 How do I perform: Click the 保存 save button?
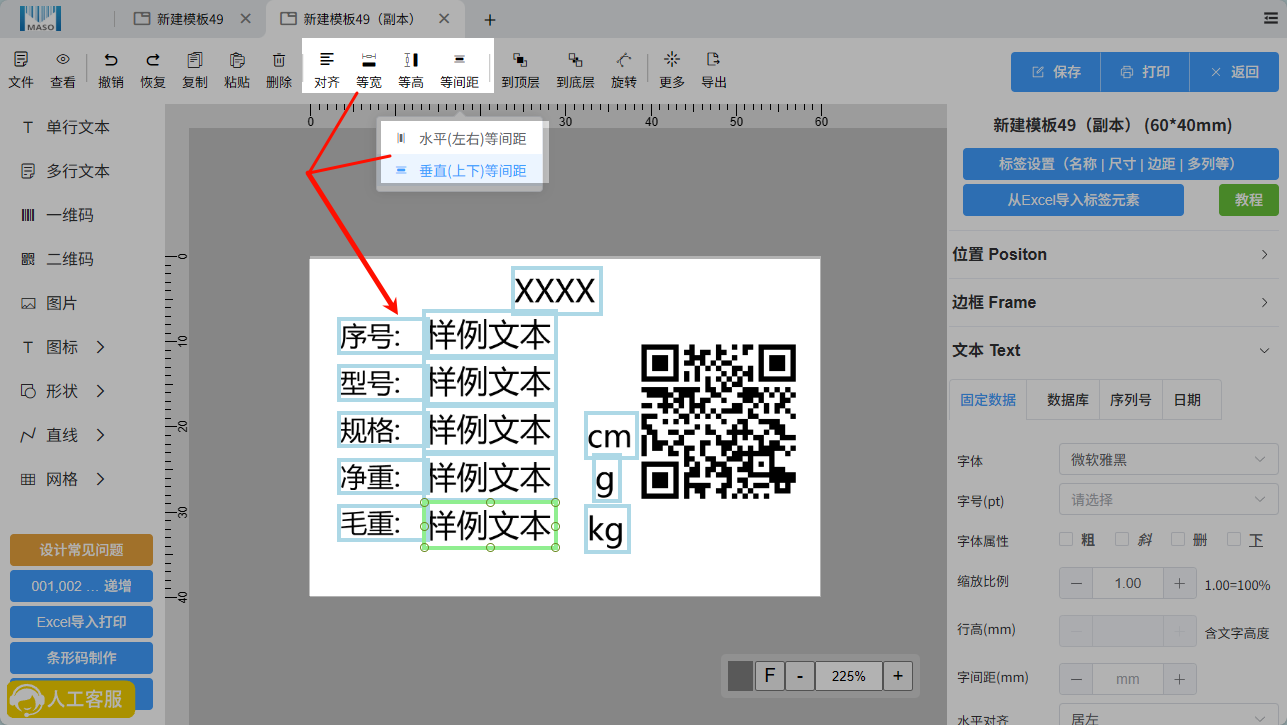(1056, 72)
